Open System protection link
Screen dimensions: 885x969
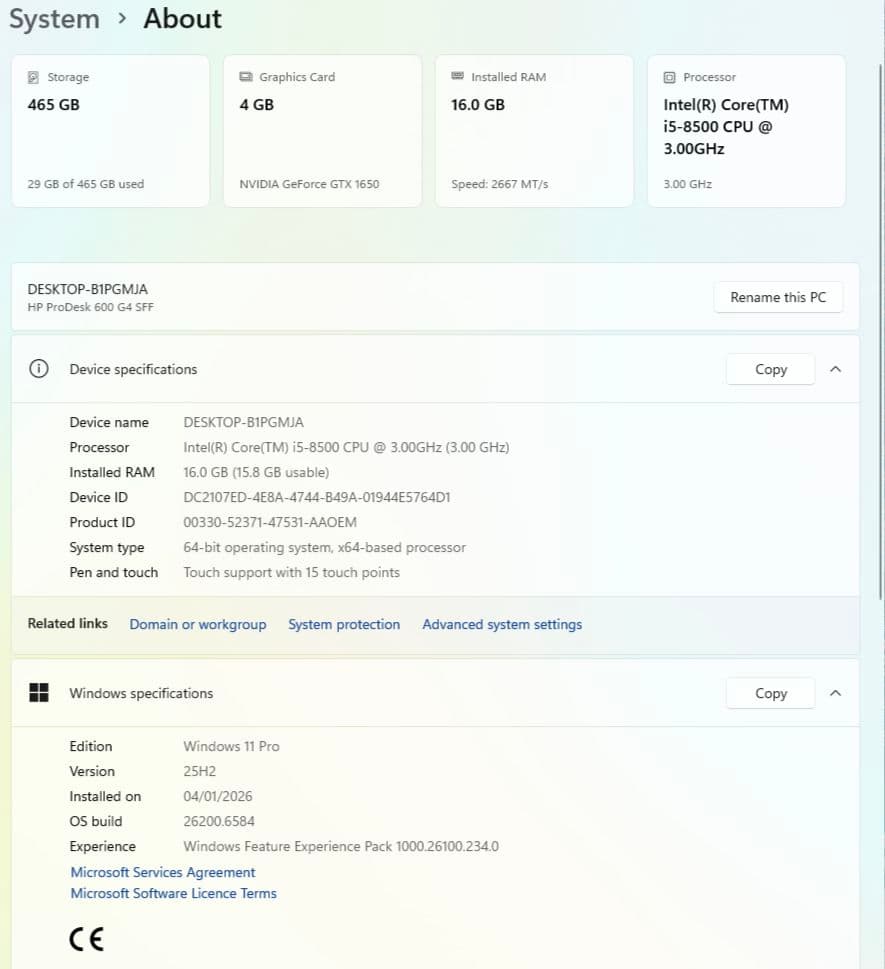coord(344,624)
